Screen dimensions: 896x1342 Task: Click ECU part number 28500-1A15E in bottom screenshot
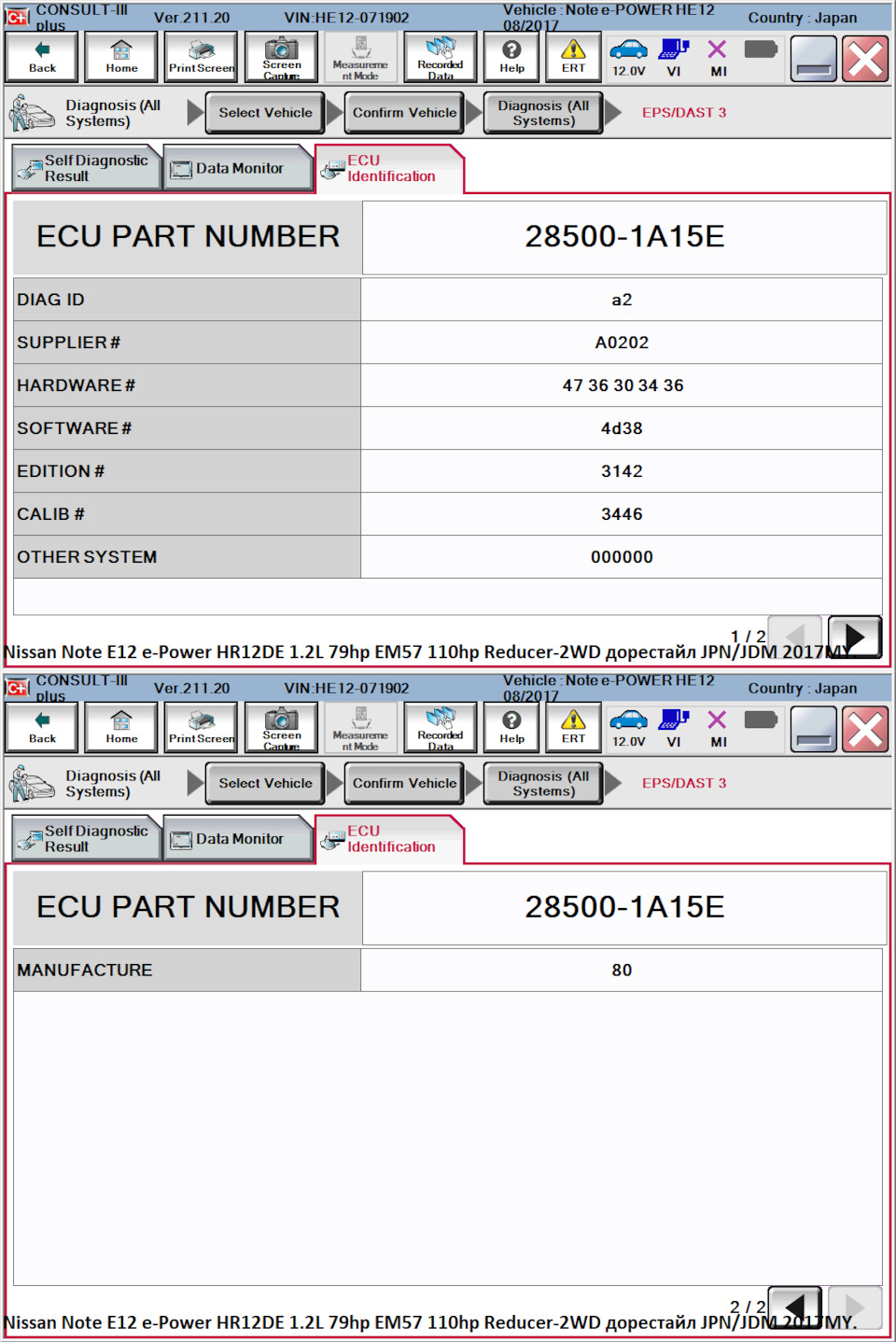624,907
